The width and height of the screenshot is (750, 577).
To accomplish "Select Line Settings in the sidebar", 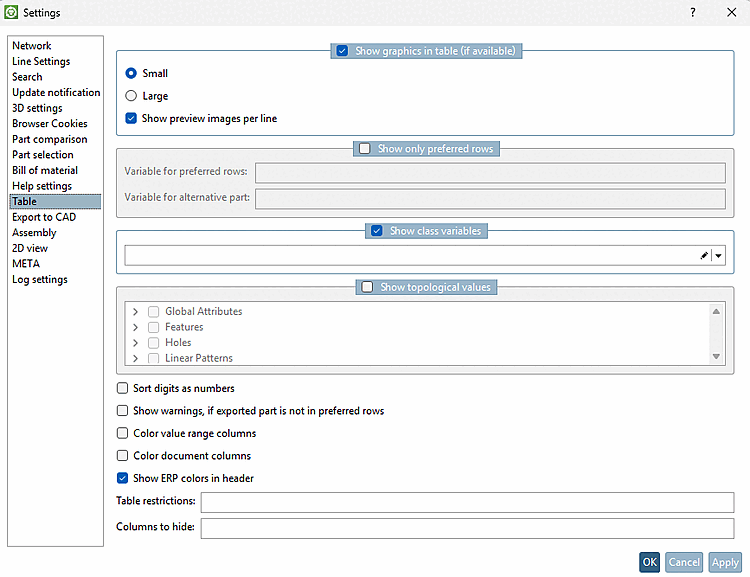I will tap(41, 61).
